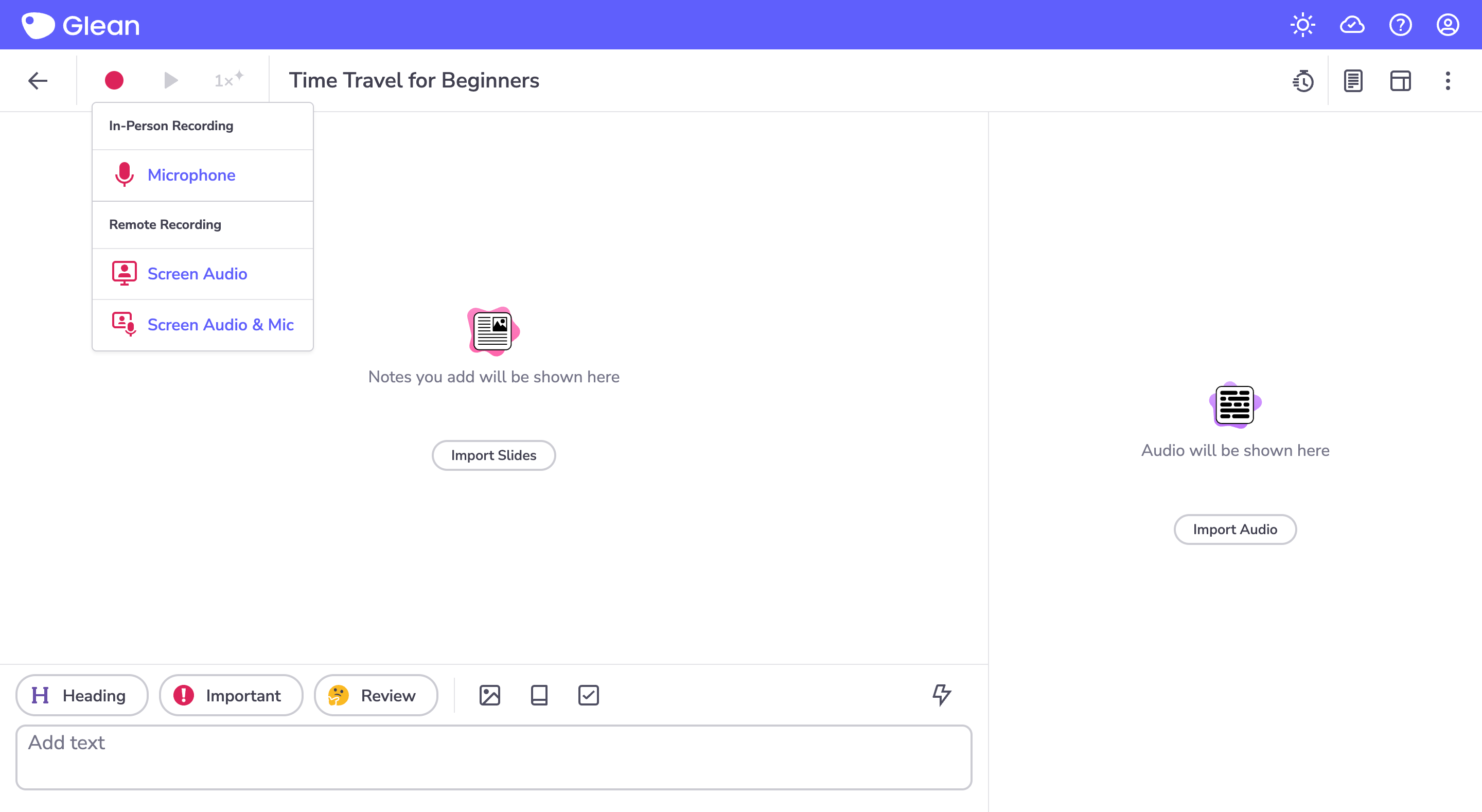The height and width of the screenshot is (812, 1482).
Task: Click the play button
Action: click(x=170, y=80)
